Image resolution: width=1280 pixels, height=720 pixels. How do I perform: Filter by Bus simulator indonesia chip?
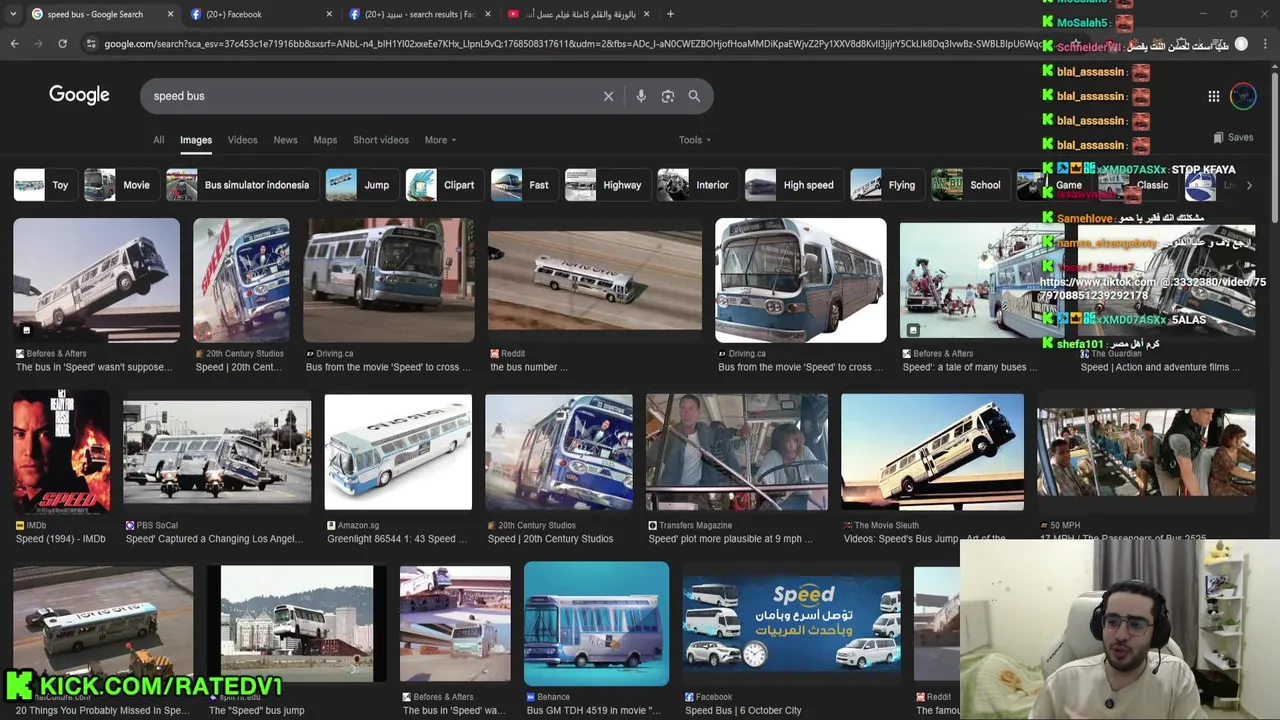click(x=243, y=185)
